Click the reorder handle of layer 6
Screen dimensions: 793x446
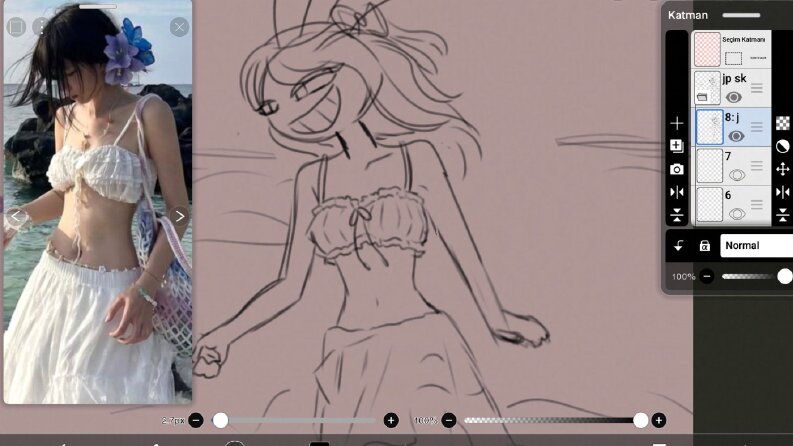click(757, 205)
